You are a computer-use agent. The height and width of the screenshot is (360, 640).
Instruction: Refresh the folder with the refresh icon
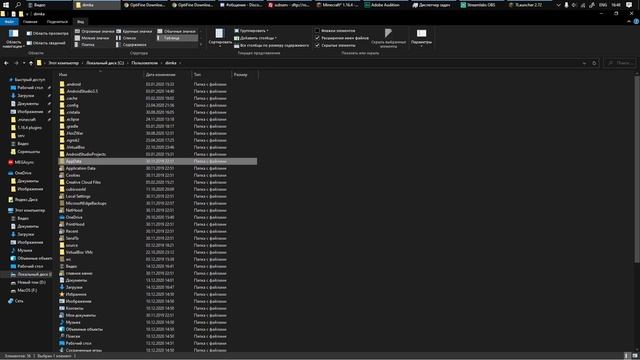pyautogui.click(x=594, y=63)
